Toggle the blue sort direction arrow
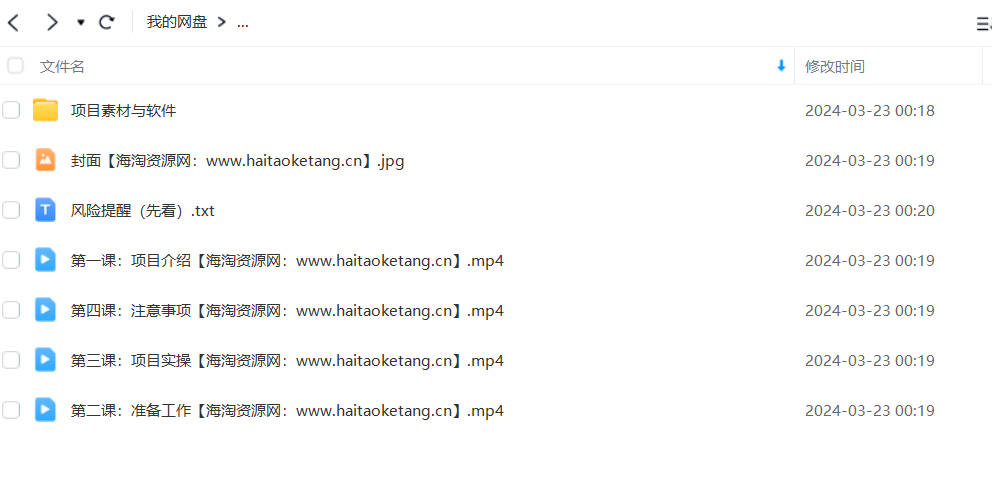Viewport: 992px width, 500px height. tap(781, 65)
